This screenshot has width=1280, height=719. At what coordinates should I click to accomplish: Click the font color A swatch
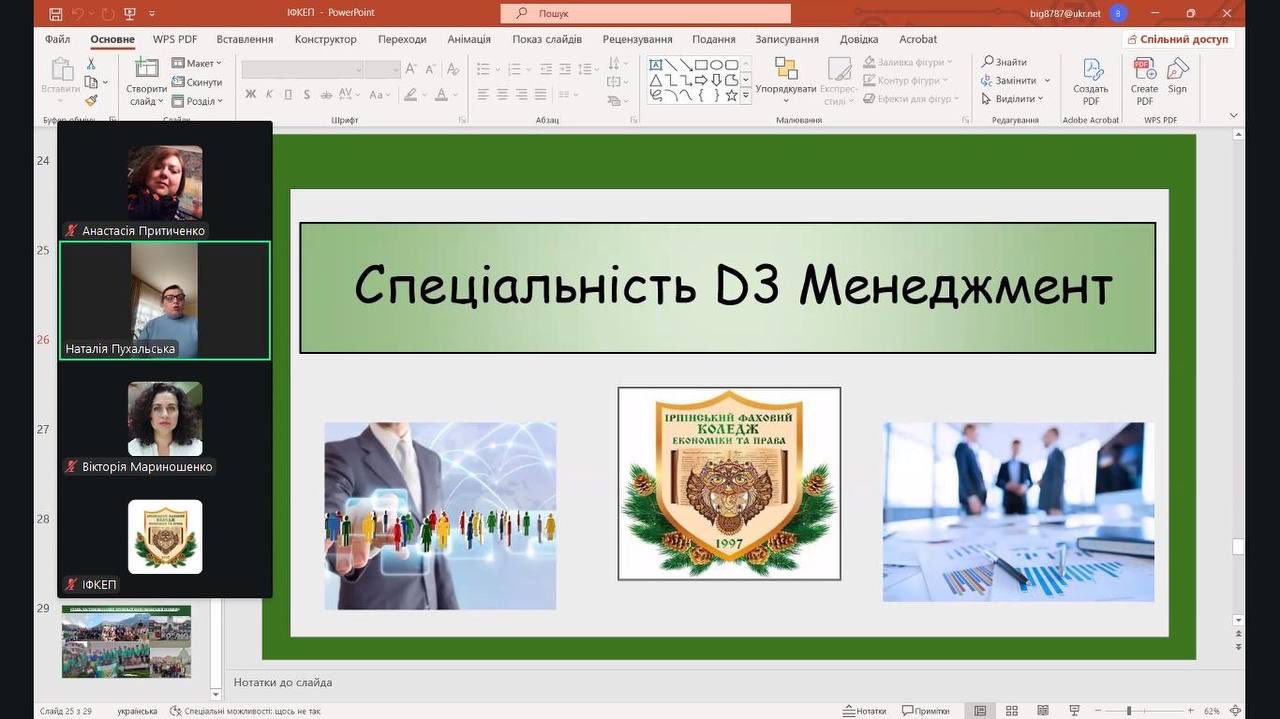click(x=441, y=95)
